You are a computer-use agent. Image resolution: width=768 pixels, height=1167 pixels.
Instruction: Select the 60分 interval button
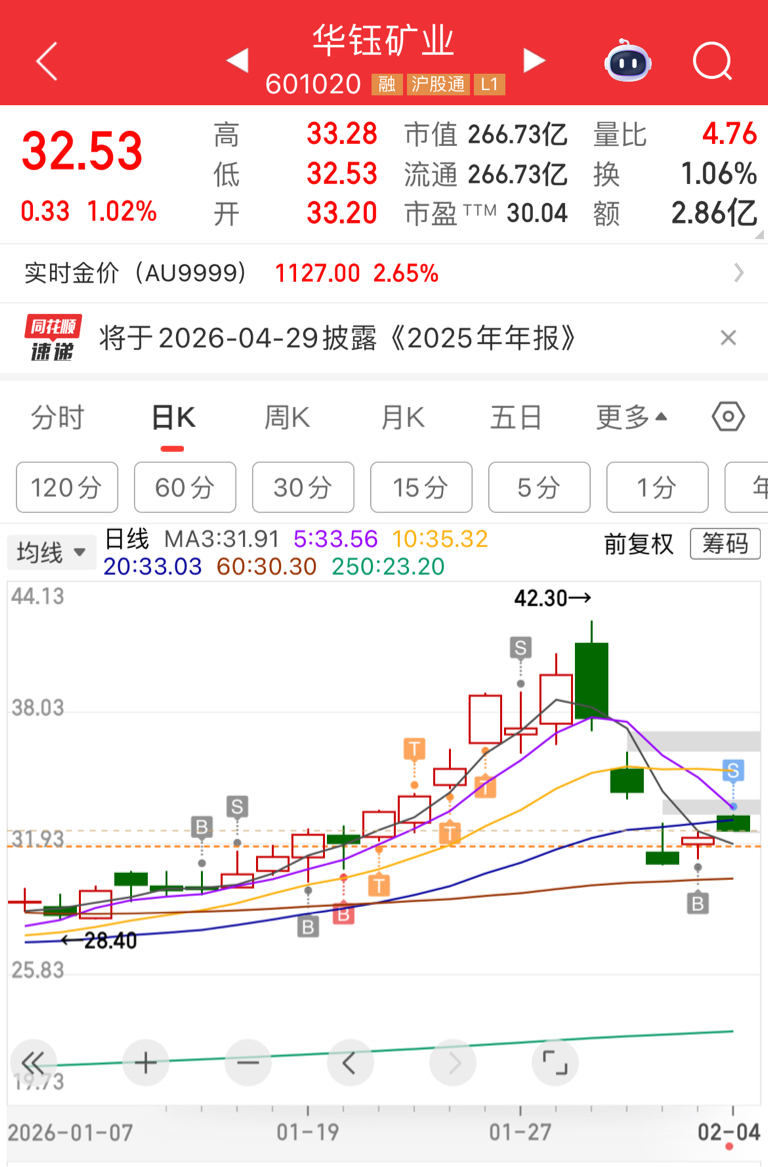click(x=185, y=487)
